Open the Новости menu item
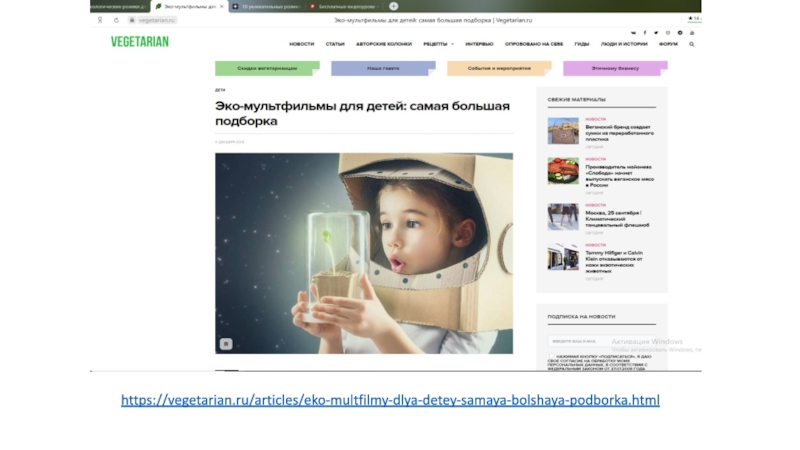This screenshot has height=450, width=800. point(302,44)
